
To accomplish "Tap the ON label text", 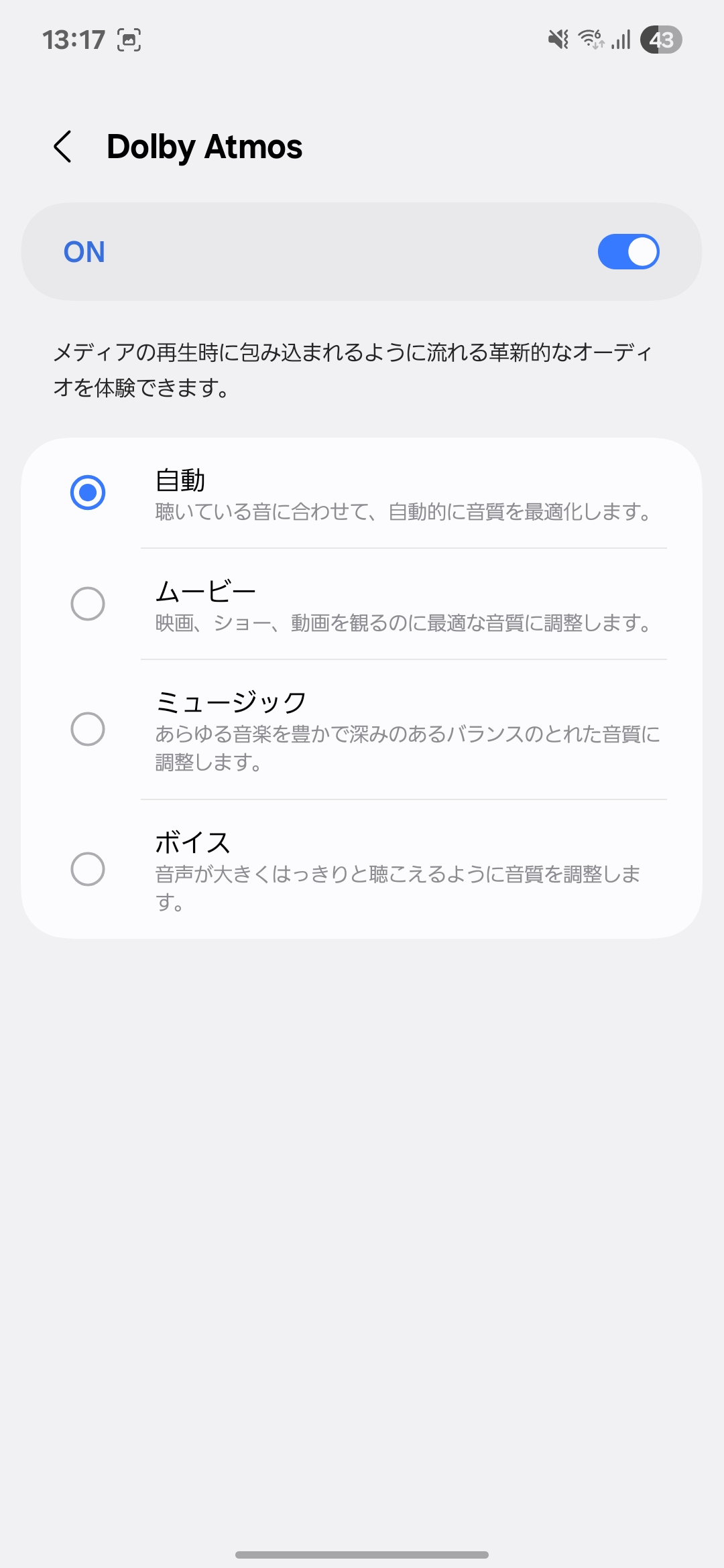I will coord(84,252).
